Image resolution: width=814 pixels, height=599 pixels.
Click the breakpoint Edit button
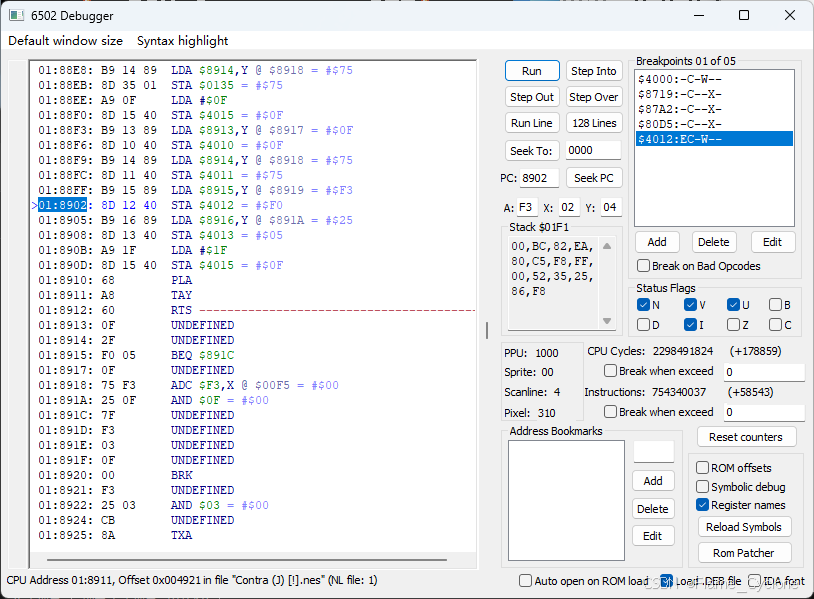coord(772,242)
